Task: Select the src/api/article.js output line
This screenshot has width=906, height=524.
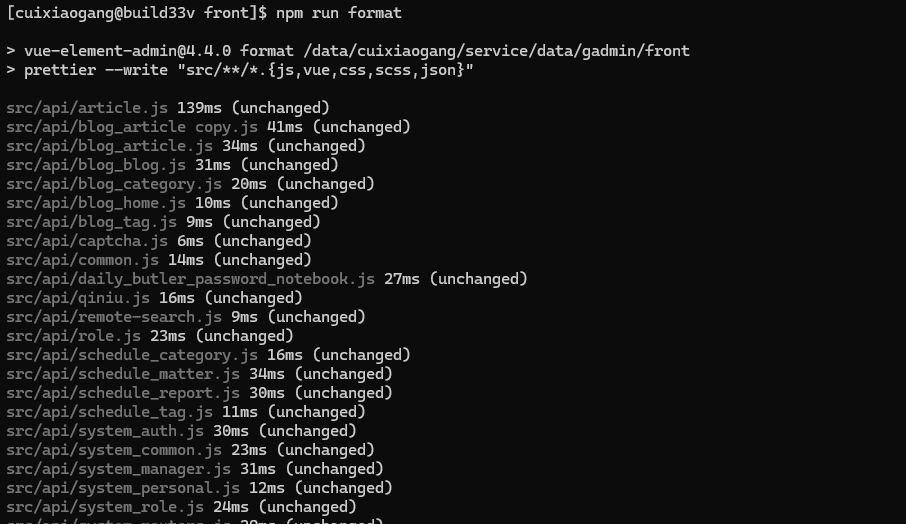Action: [168, 108]
